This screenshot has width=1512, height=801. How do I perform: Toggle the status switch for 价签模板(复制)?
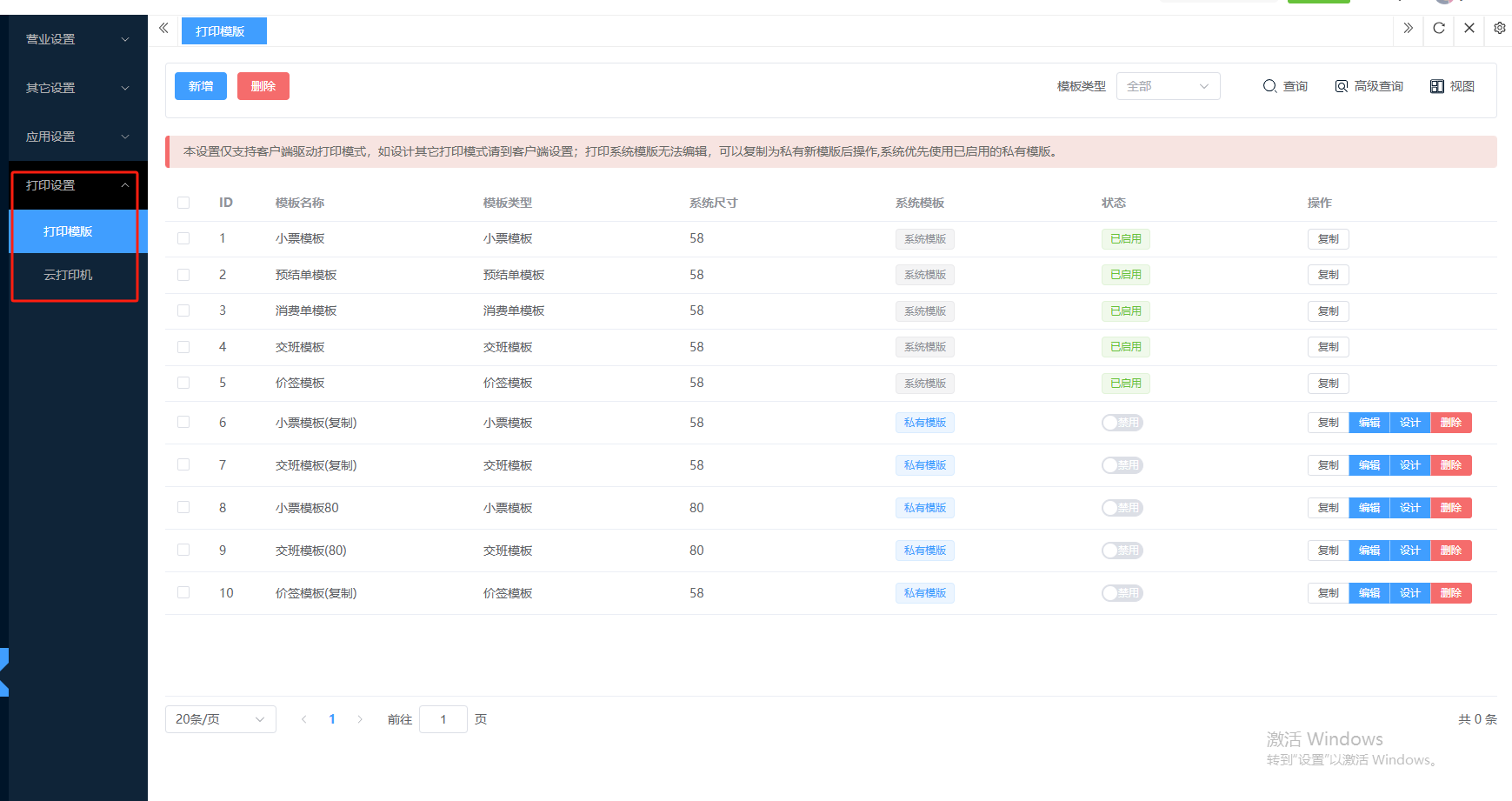point(1122,593)
